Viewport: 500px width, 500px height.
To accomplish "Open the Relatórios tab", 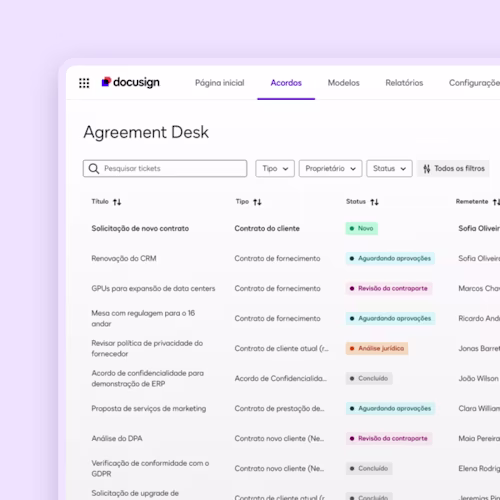I will click(404, 83).
